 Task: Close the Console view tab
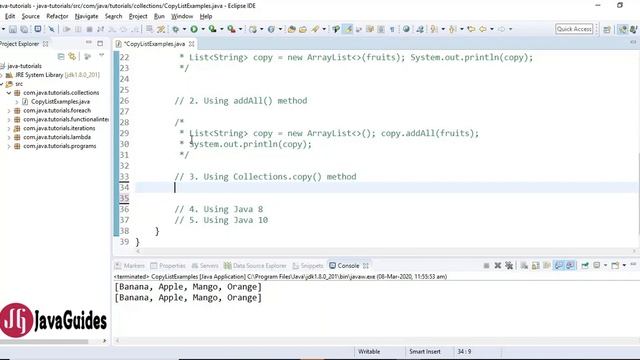pos(366,266)
